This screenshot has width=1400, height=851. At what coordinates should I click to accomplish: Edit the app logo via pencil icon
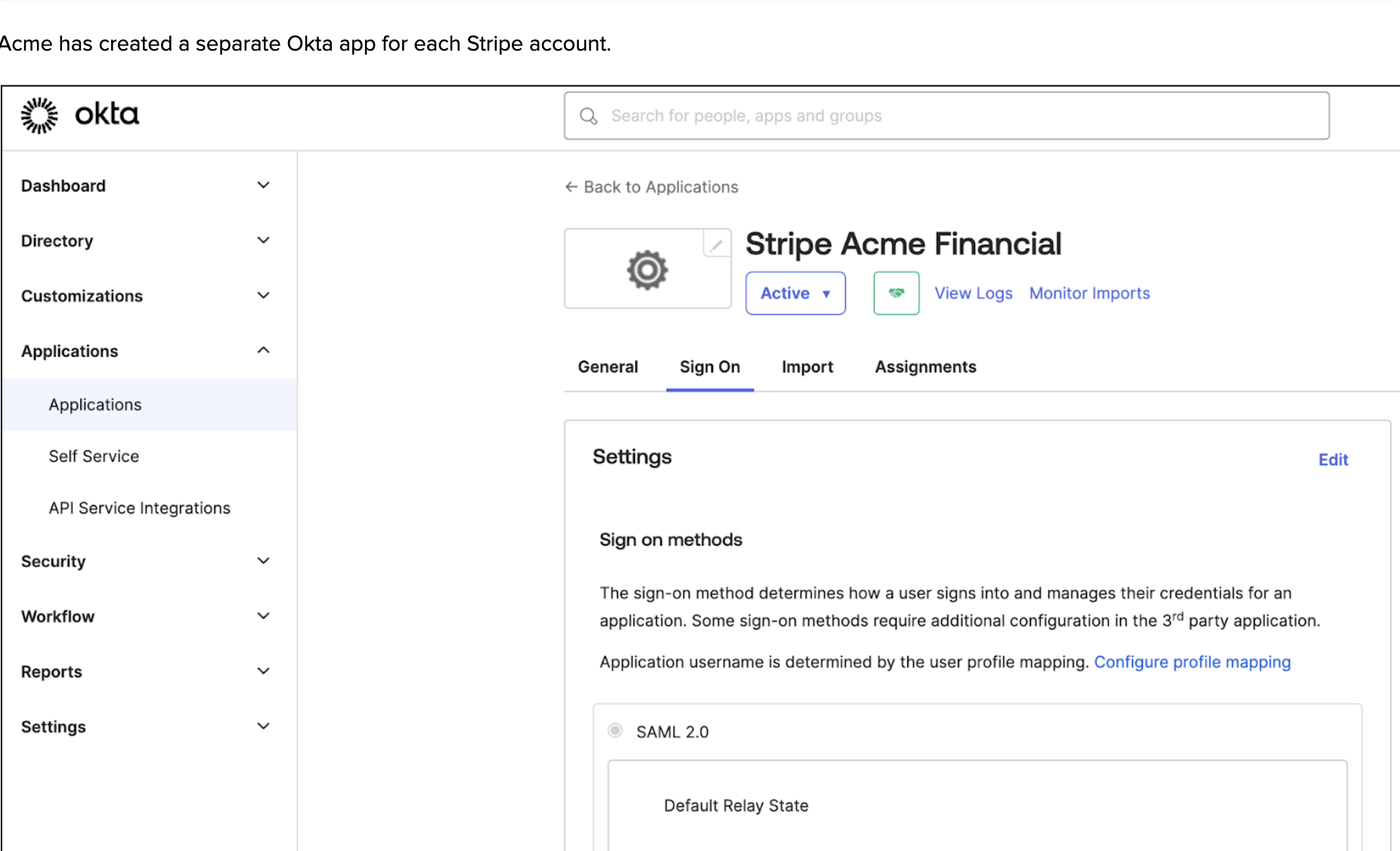[716, 244]
